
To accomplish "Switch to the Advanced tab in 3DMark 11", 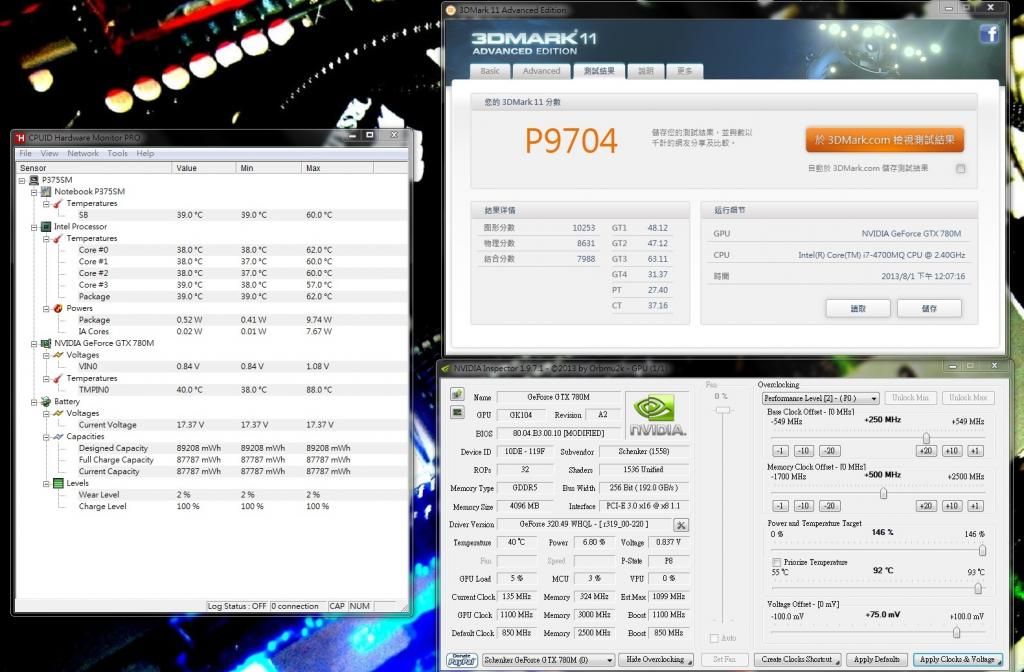I will pyautogui.click(x=541, y=71).
